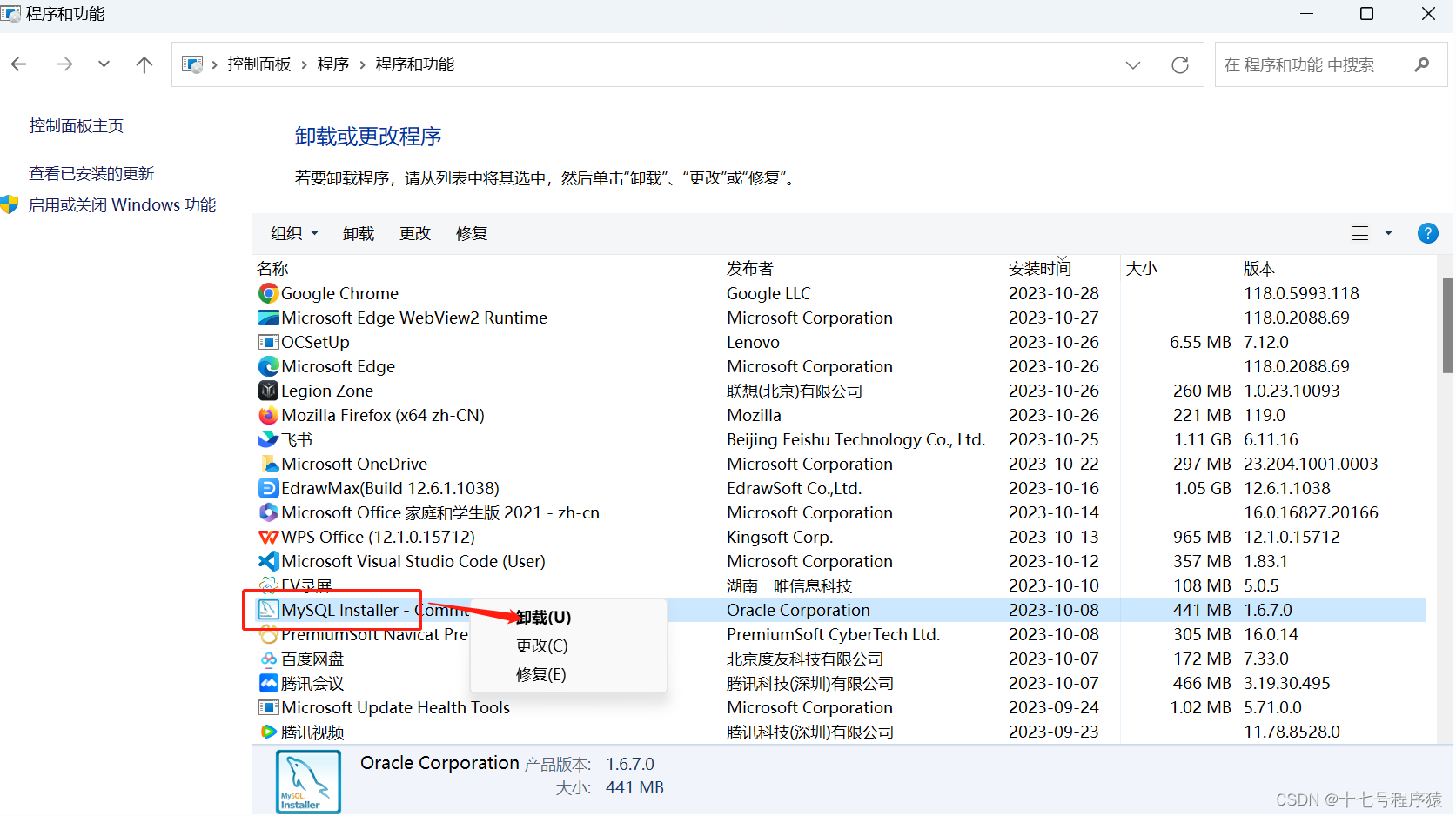Click 控制面板 in the breadcrumb path
This screenshot has height=816, width=1456.
click(x=258, y=64)
